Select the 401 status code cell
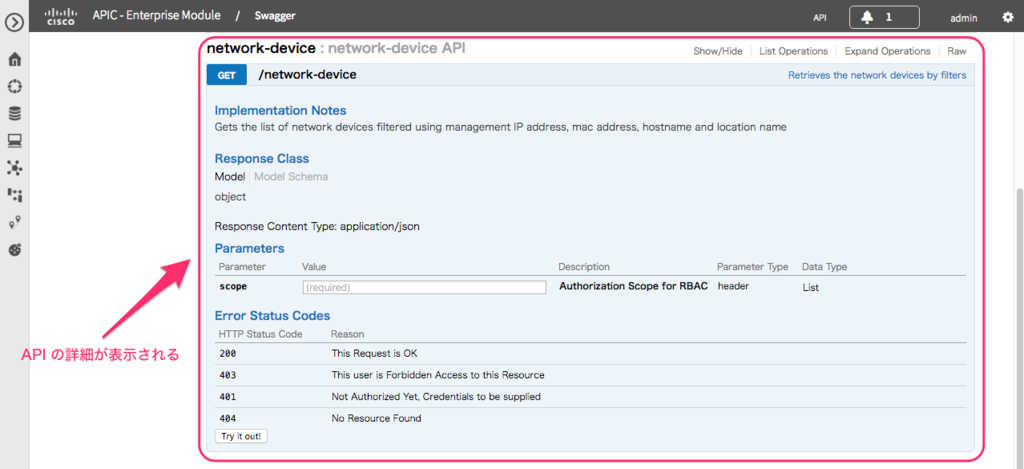 [x=228, y=396]
